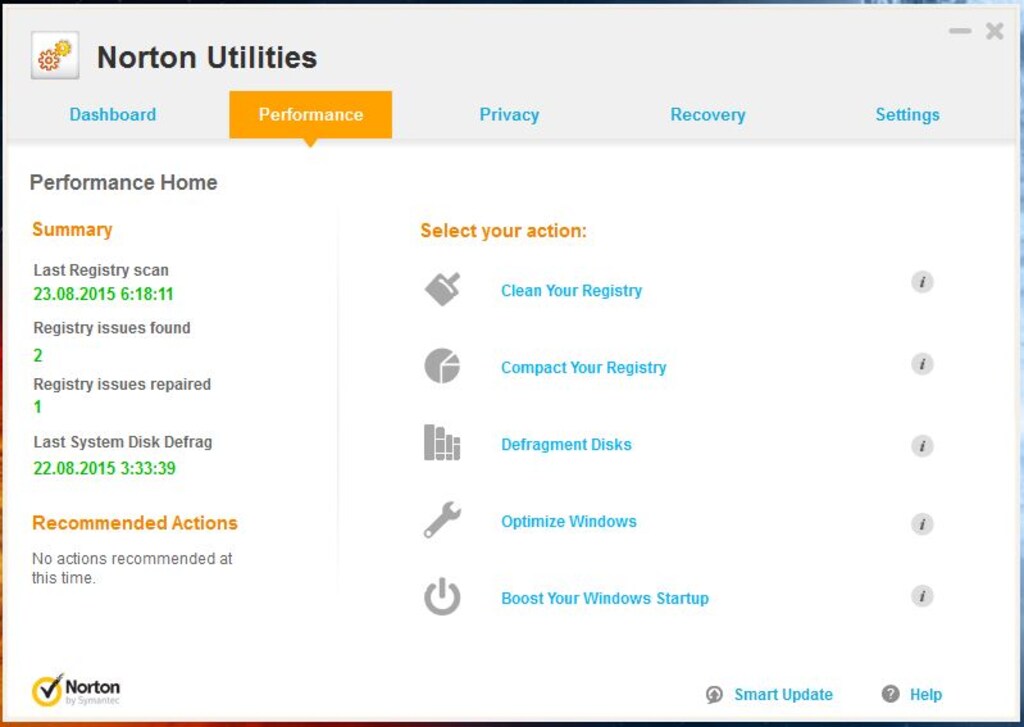Image resolution: width=1024 pixels, height=727 pixels.
Task: Click the Norton Utilities gear logo
Action: (55, 56)
